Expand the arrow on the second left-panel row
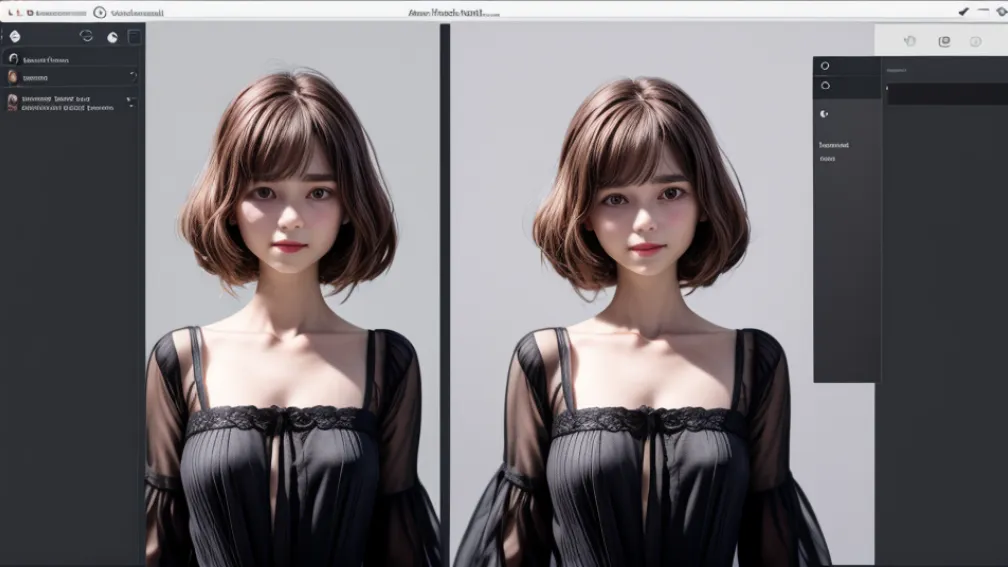Viewport: 1008px width, 567px height. tap(133, 76)
